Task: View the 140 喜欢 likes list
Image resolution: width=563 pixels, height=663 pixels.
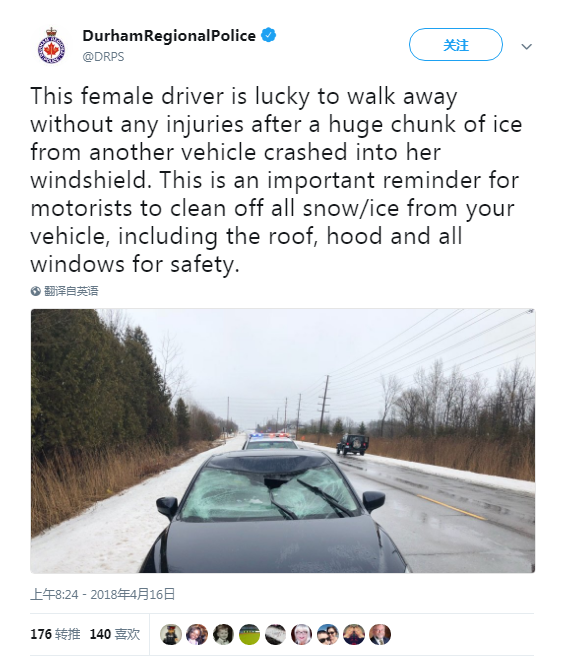Action: pos(115,634)
